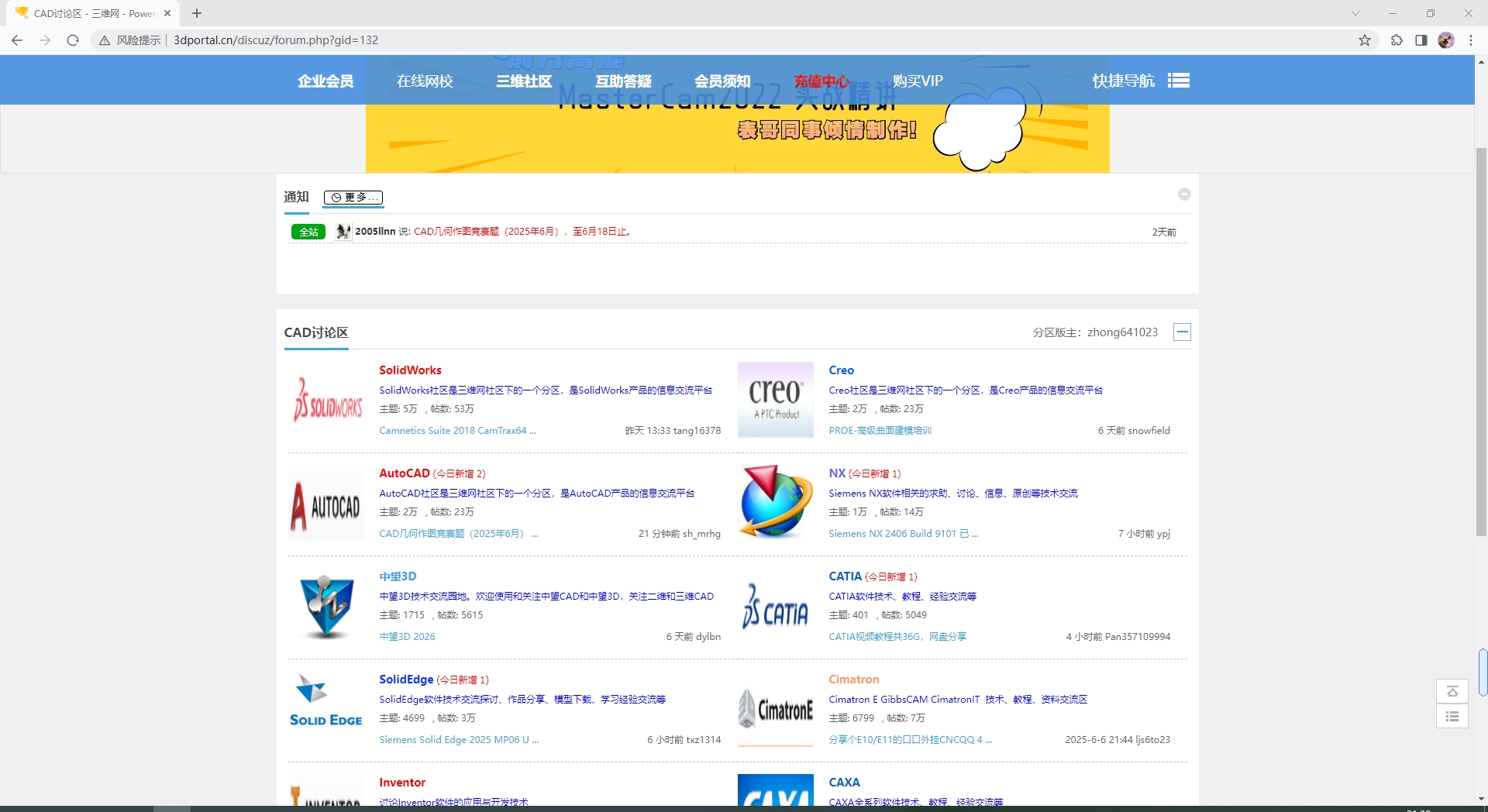Click the 全站 green notice tag
Screen dimensions: 1488x812
[308, 232]
